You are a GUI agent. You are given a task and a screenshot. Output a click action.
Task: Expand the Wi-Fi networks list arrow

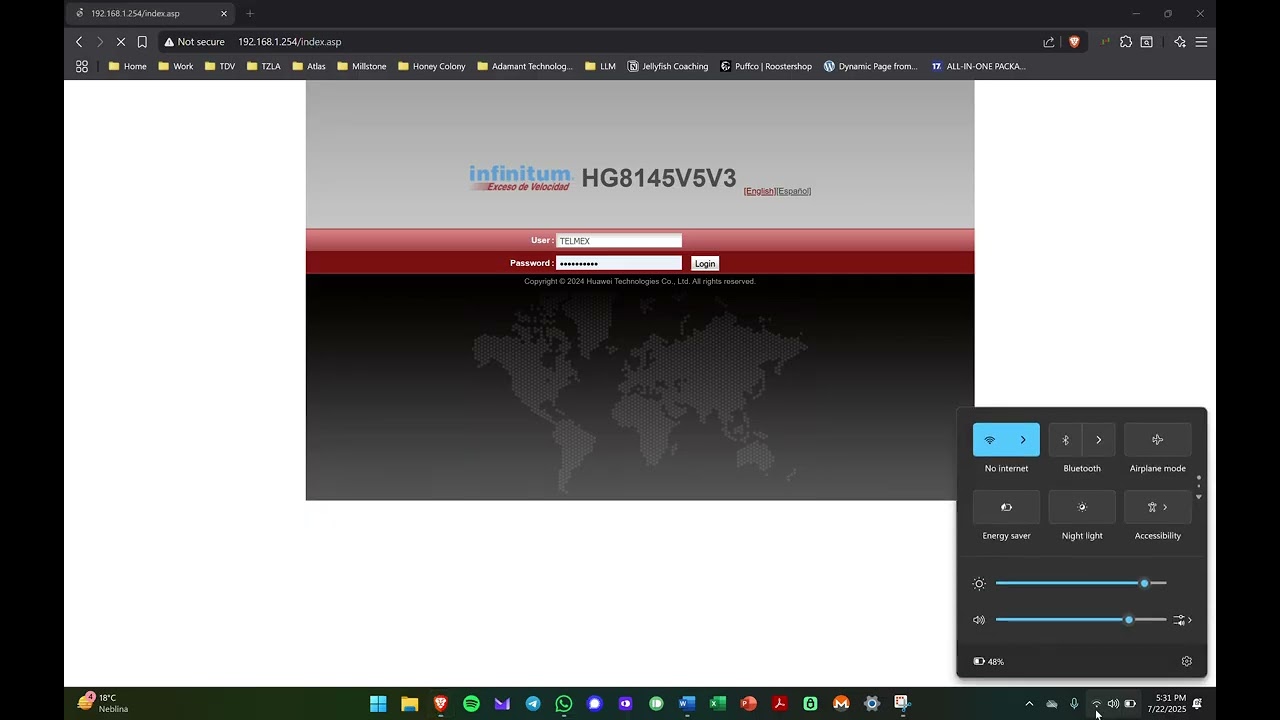tap(1023, 440)
